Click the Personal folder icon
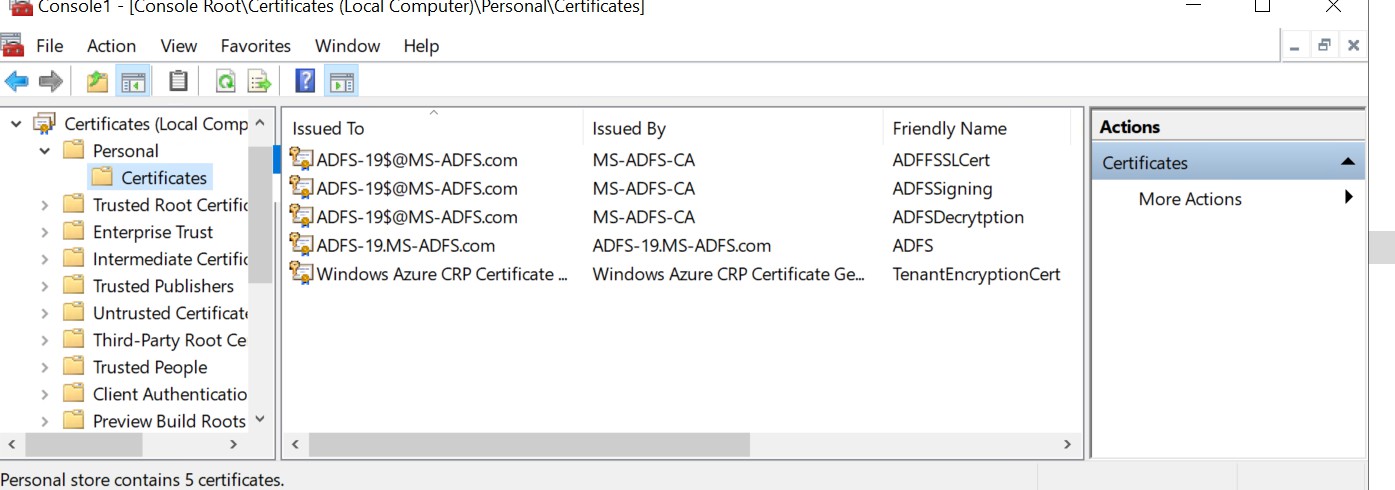This screenshot has height=490, width=1395. [x=73, y=151]
